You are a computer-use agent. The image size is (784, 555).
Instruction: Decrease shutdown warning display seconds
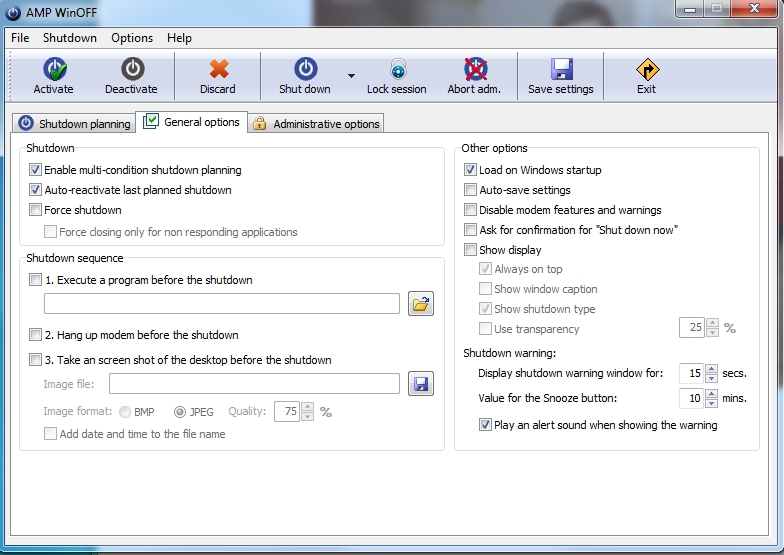712,378
